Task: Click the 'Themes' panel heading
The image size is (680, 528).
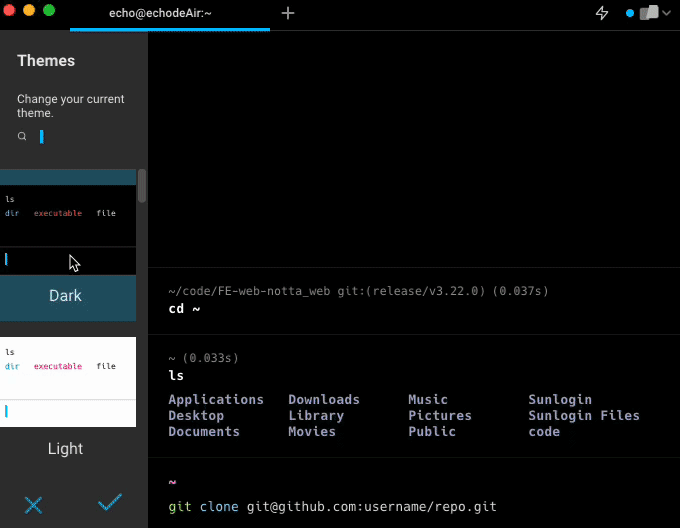Action: 46,61
